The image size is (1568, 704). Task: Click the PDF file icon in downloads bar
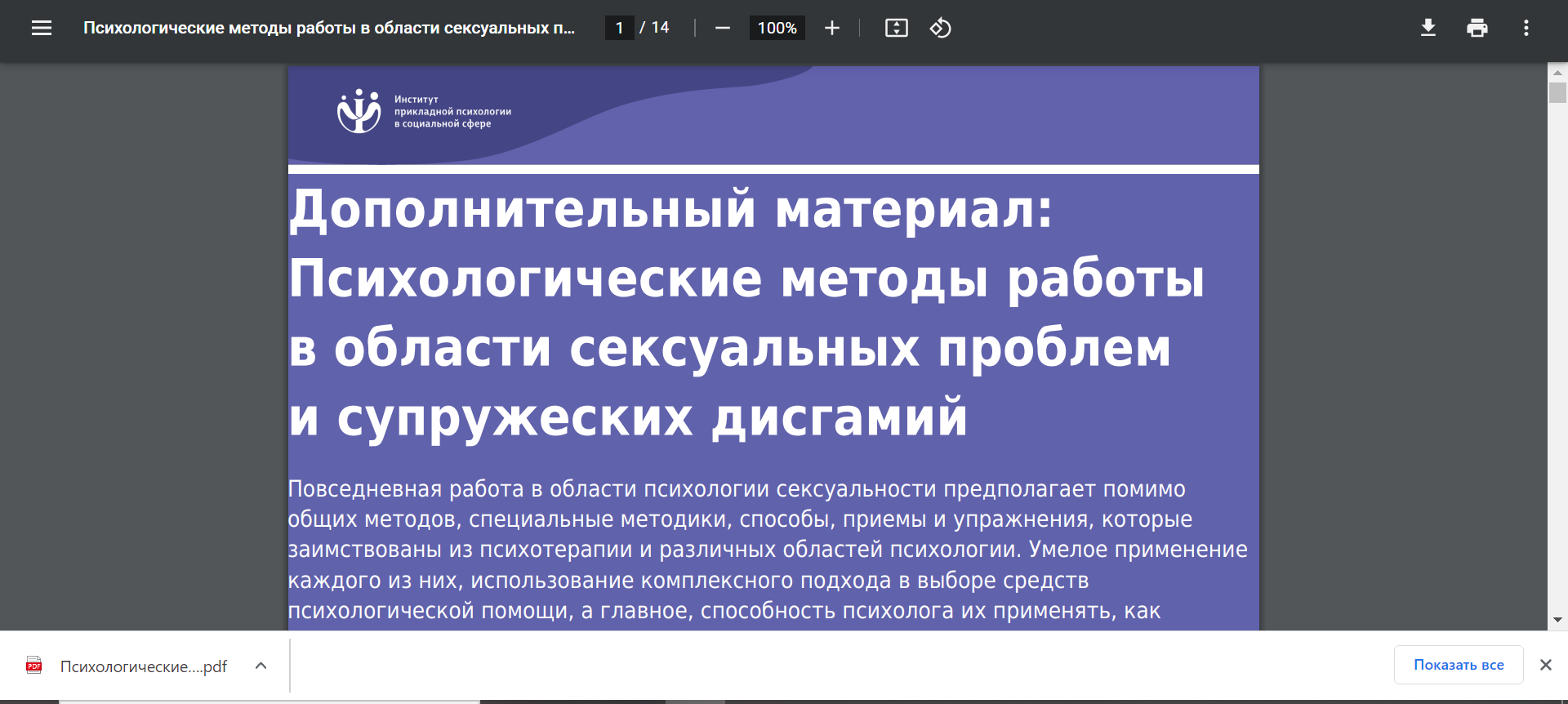[x=34, y=666]
